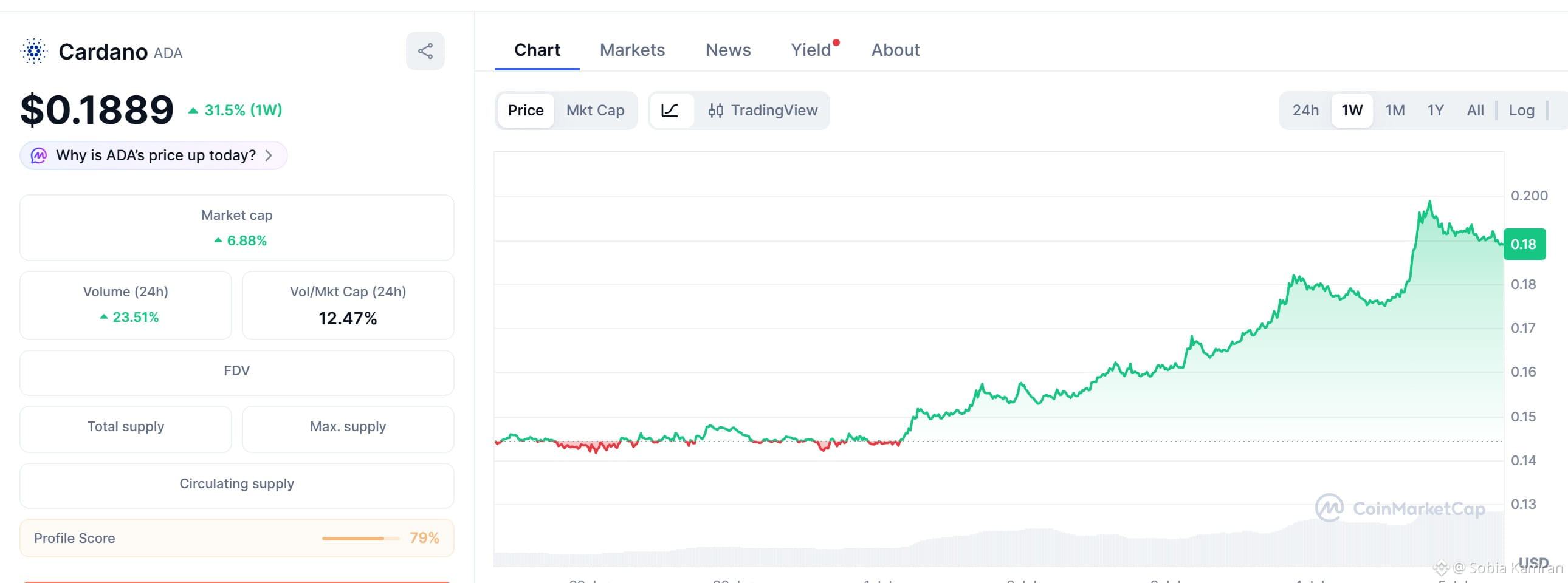Click the Cardano coin name
Screen dimensions: 1568x583
click(103, 52)
